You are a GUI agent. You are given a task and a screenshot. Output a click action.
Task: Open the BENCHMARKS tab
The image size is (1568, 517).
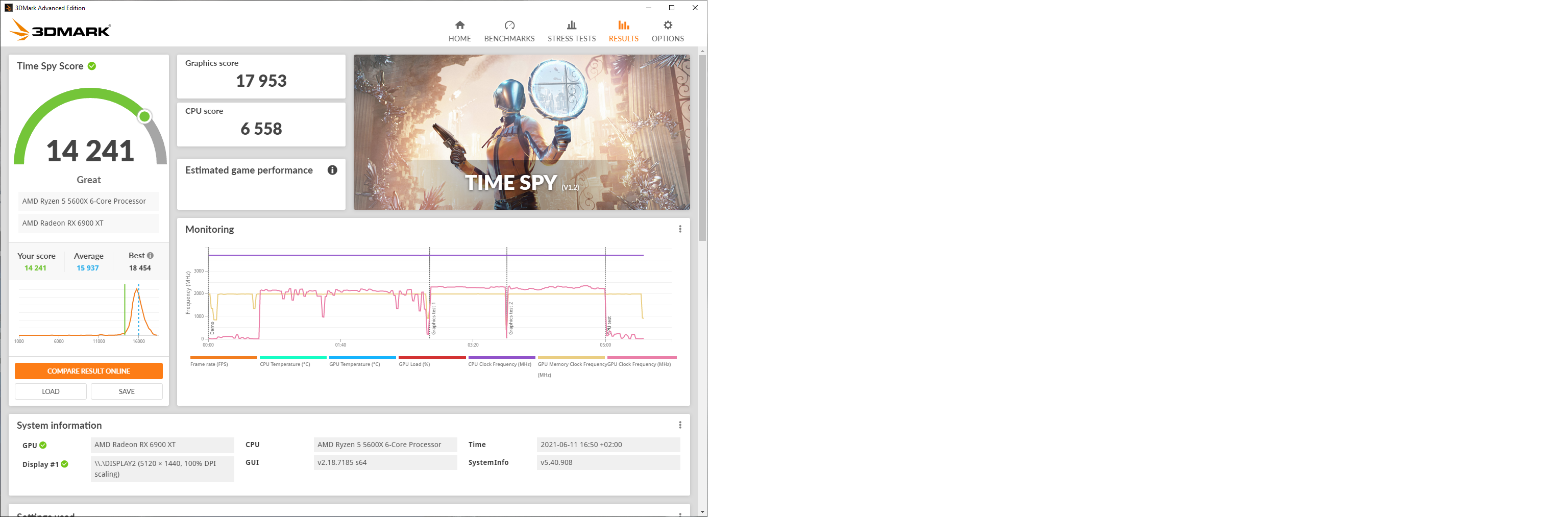coord(509,31)
